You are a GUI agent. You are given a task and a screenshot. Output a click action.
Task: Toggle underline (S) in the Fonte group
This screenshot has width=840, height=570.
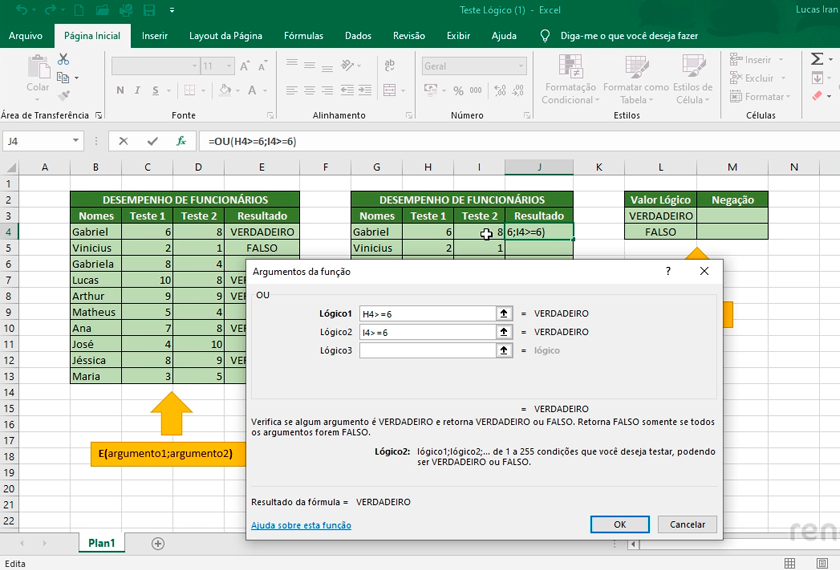coord(156,91)
